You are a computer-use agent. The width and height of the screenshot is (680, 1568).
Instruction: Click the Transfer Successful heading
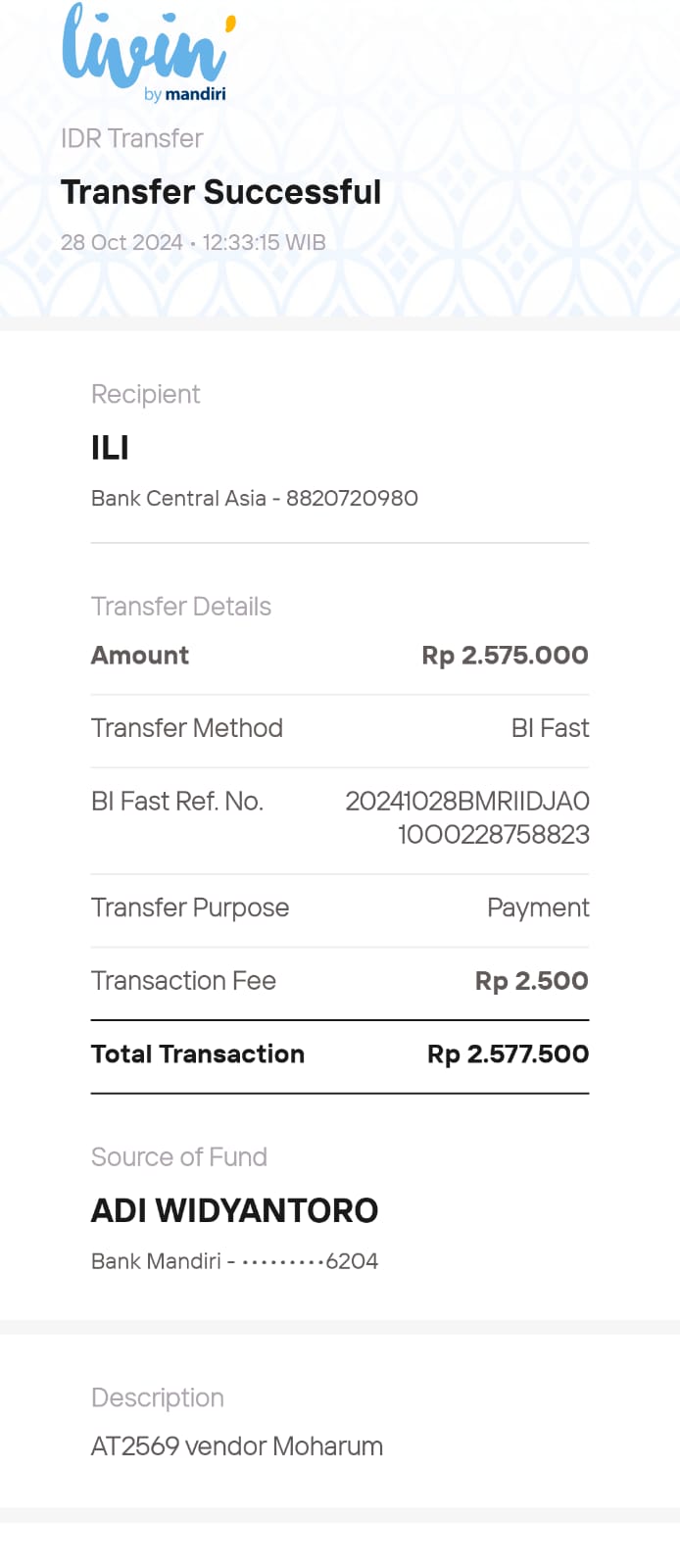(220, 192)
